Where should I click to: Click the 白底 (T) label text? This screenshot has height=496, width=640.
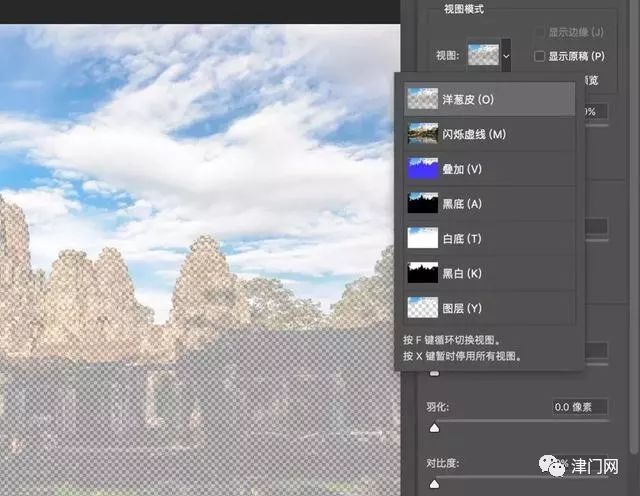(x=462, y=239)
